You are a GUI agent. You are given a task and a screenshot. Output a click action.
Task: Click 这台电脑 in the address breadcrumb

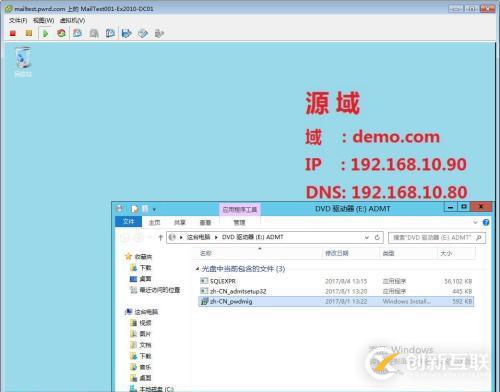pos(198,237)
